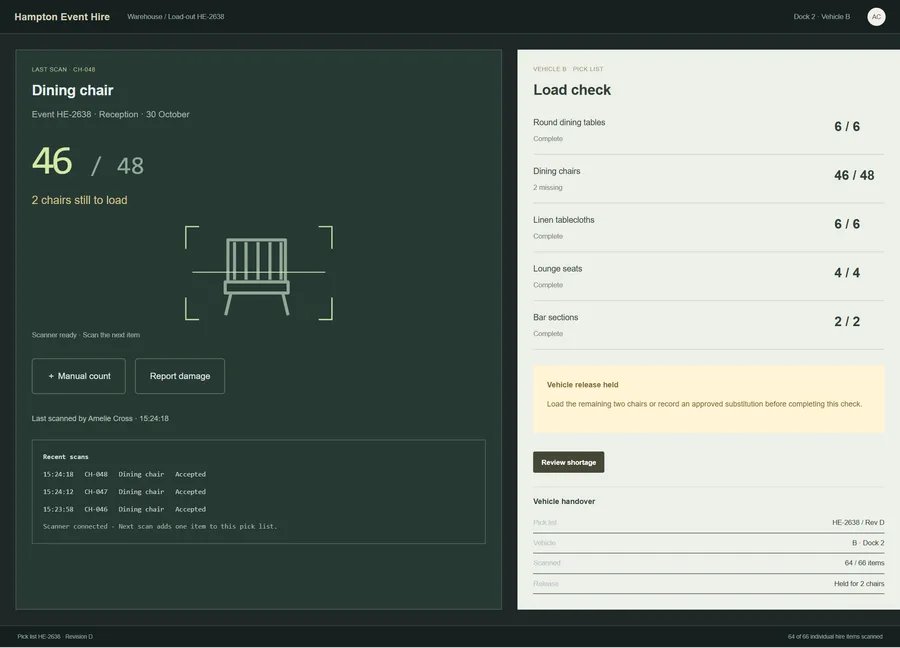Click the large 46 loaded count
The height and width of the screenshot is (648, 900).
[x=52, y=161]
